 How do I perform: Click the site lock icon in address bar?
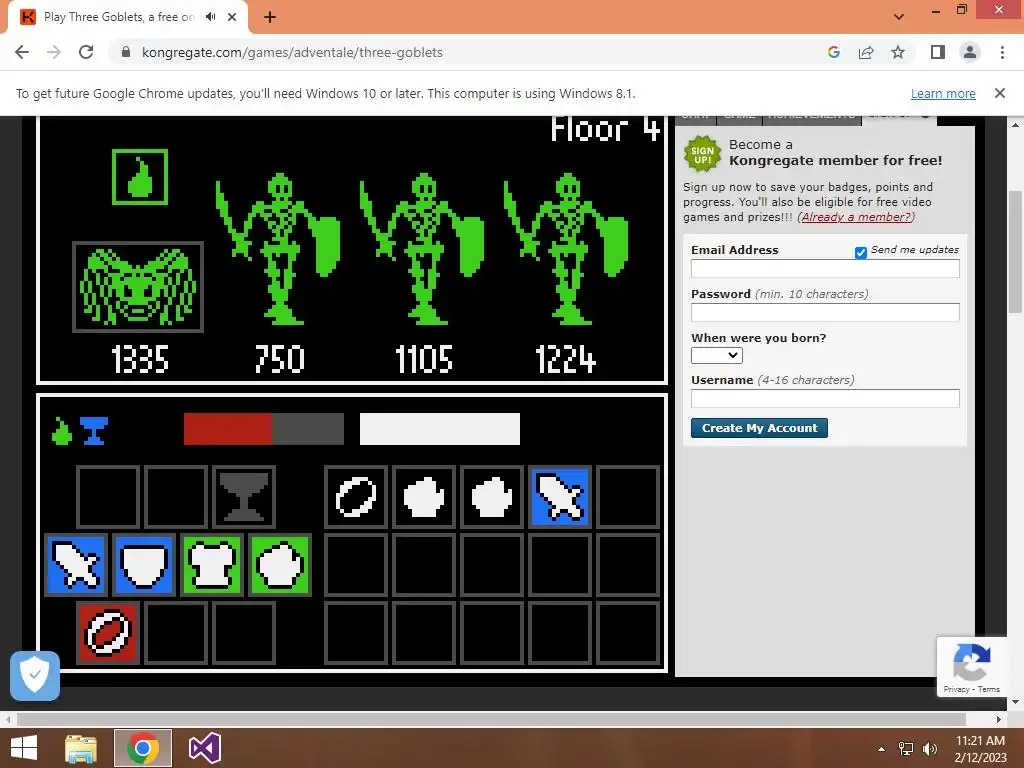point(126,52)
